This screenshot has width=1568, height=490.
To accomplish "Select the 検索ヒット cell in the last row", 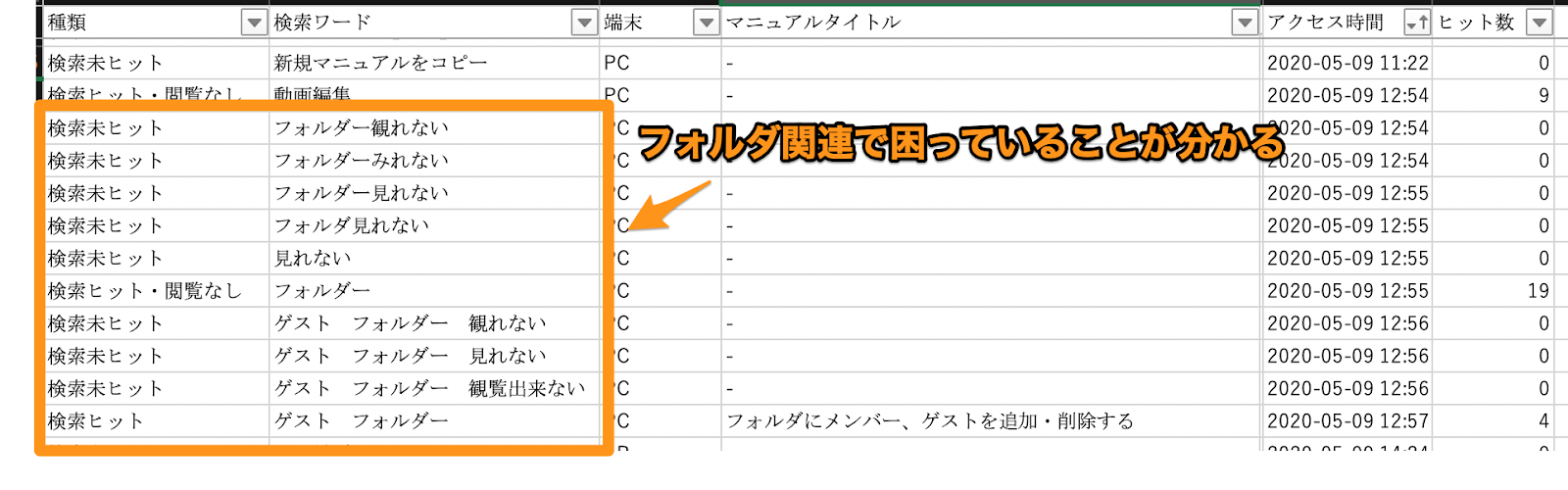I will click(96, 421).
